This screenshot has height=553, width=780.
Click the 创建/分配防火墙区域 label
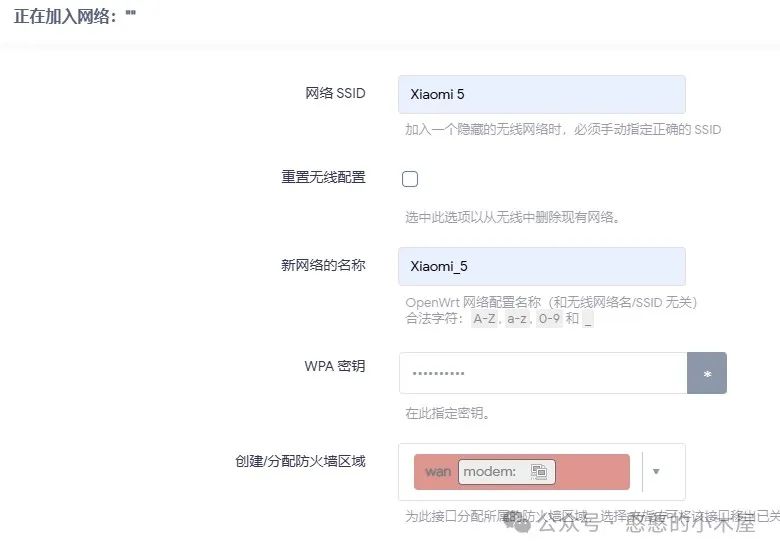click(x=300, y=461)
